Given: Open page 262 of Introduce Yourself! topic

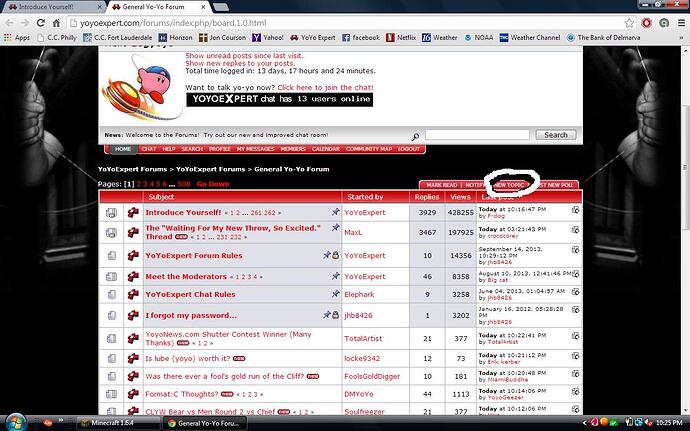Looking at the screenshot, I should [x=270, y=213].
